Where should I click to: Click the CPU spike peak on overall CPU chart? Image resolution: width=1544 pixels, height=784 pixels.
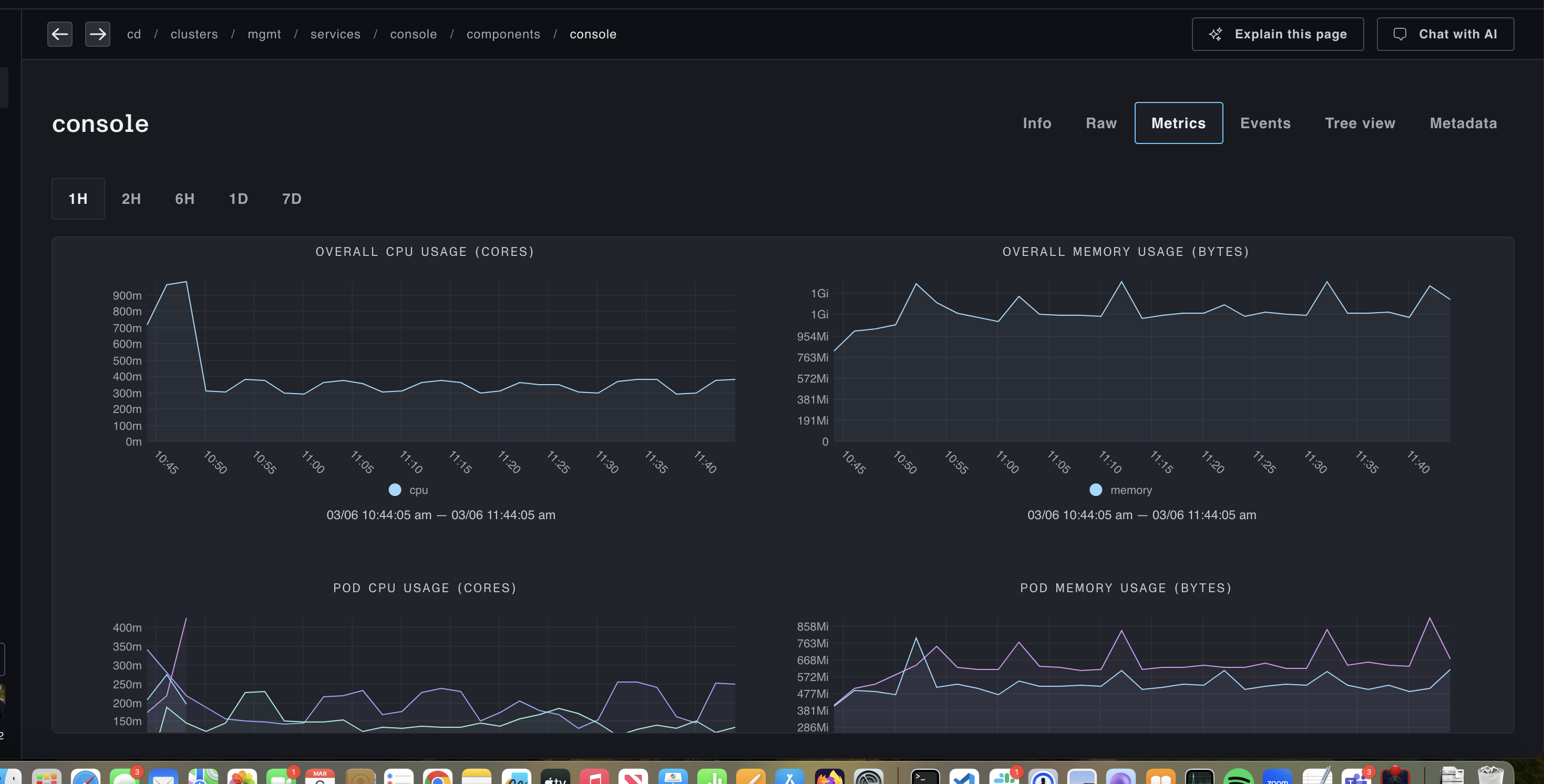click(187, 282)
